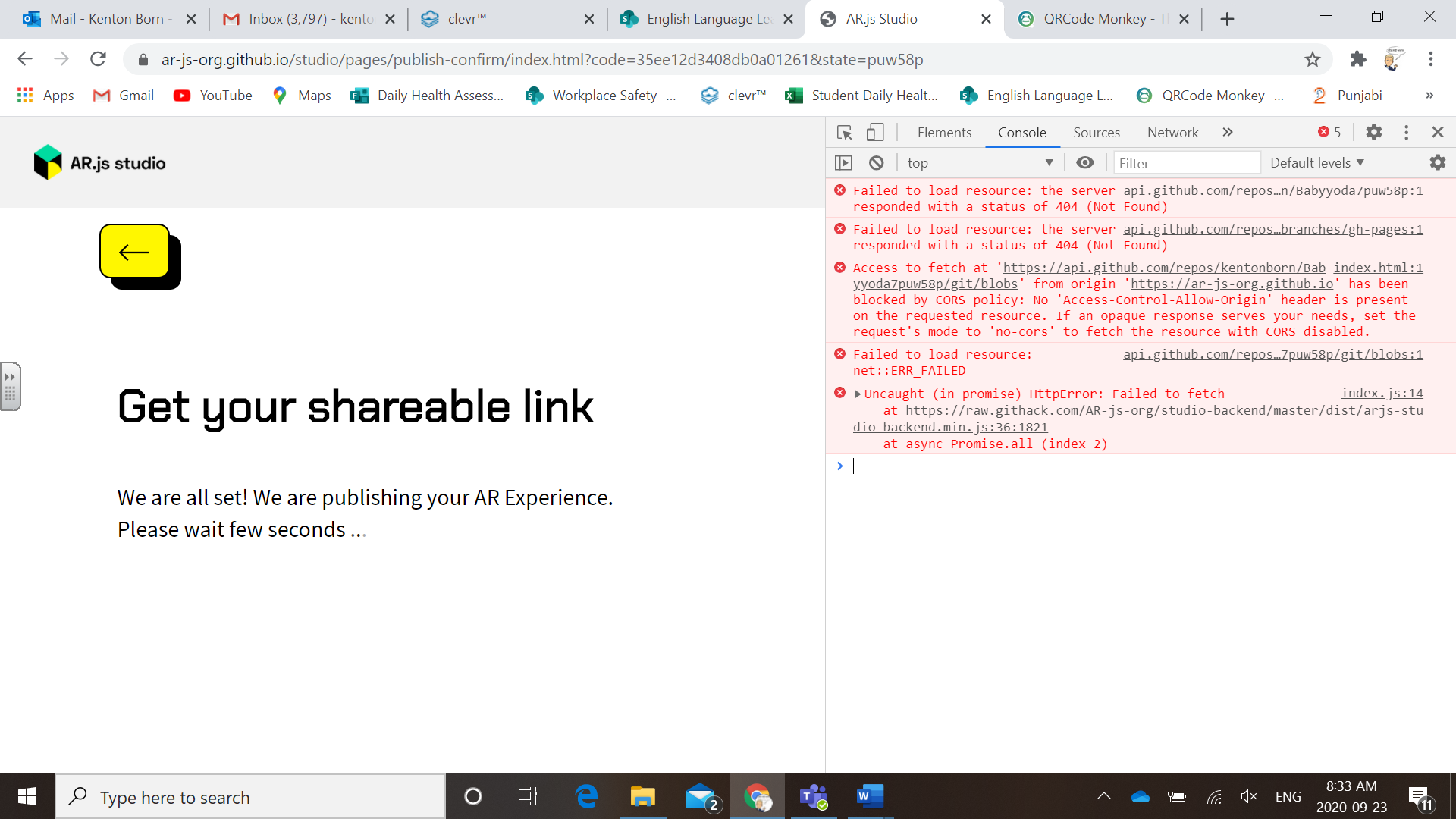Image resolution: width=1456 pixels, height=819 pixels.
Task: Open DevTools customization with three-dot menu
Action: click(x=1406, y=132)
